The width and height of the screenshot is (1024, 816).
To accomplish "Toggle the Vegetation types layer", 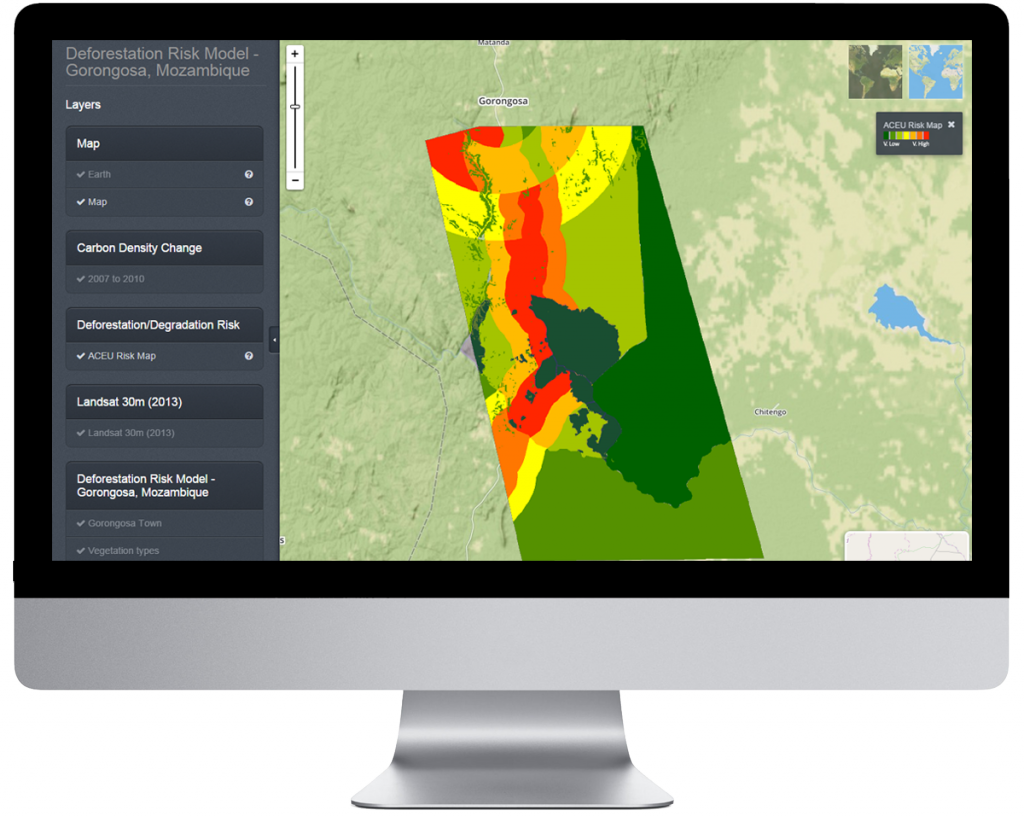I will [165, 550].
